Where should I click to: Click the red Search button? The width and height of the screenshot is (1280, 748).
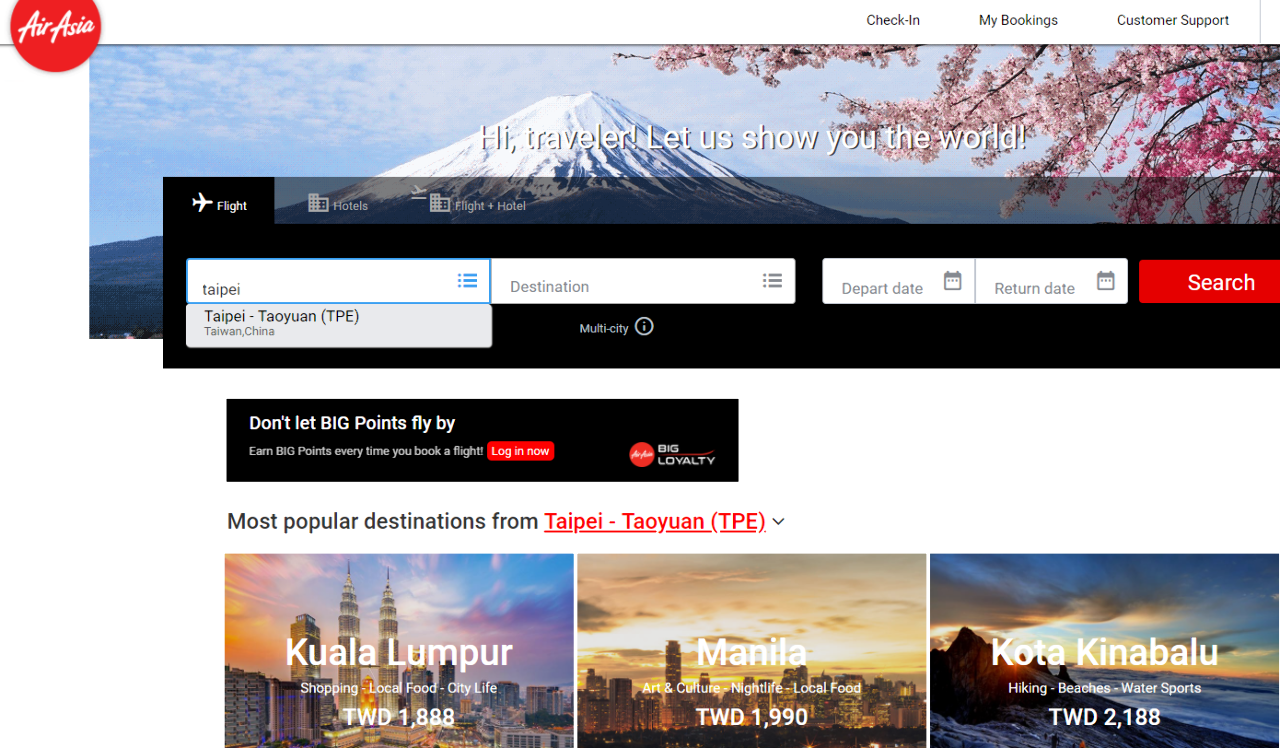[1211, 282]
